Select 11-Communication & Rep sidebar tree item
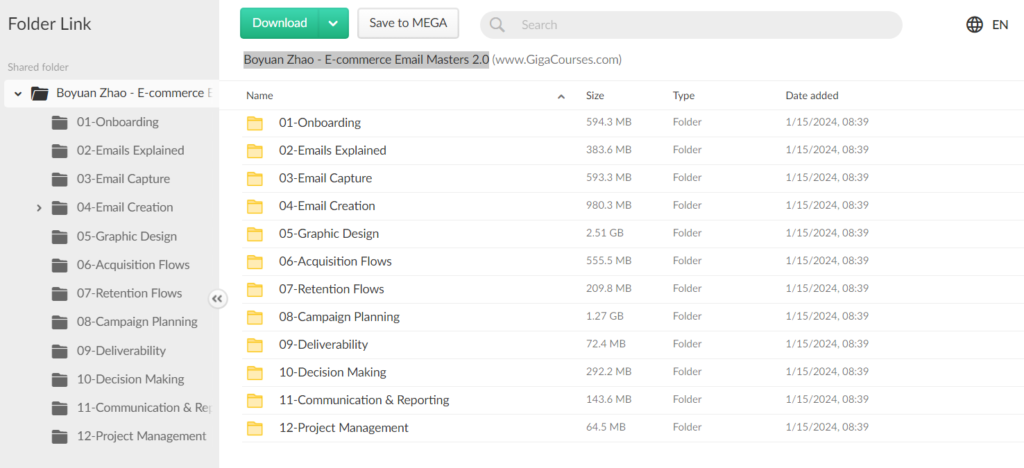The width and height of the screenshot is (1024, 468). (x=145, y=407)
